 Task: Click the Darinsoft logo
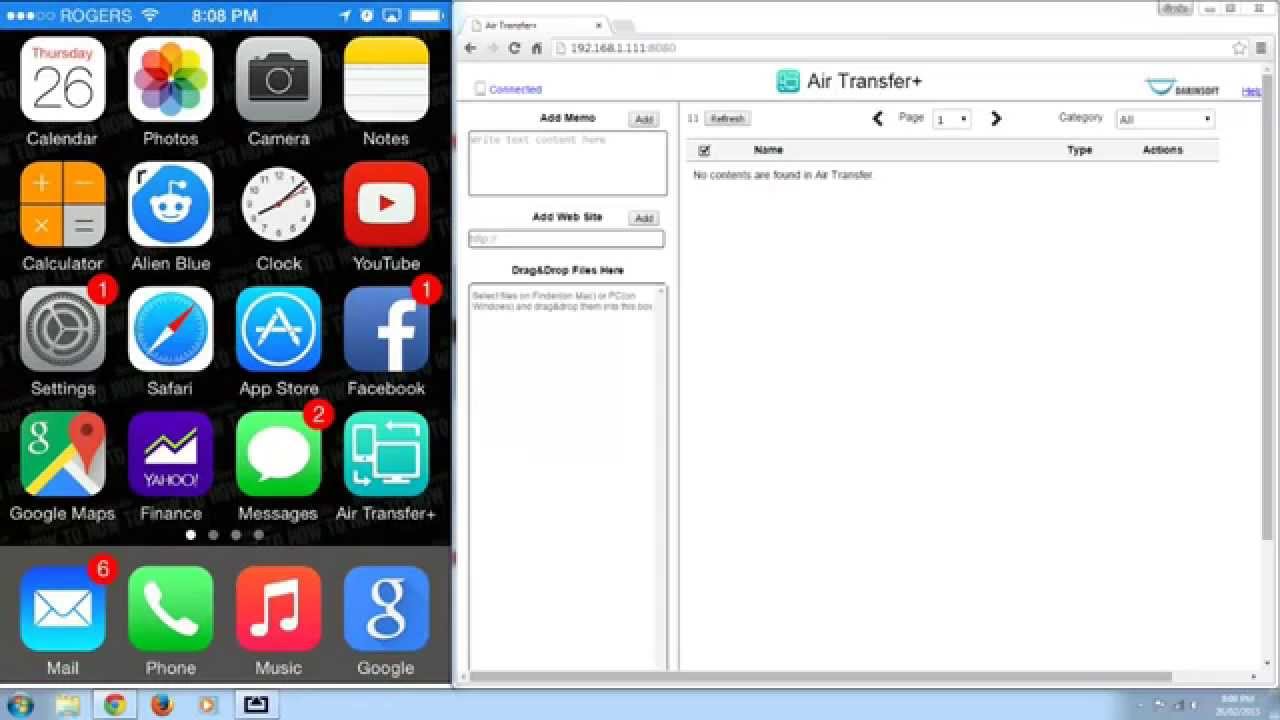tap(1183, 88)
